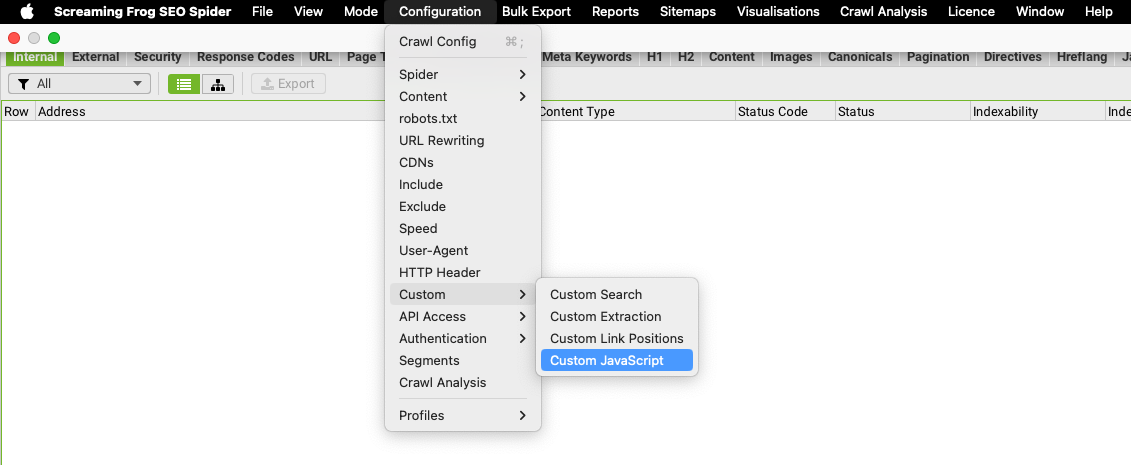Open the Sitemaps menu
Image resolution: width=1131 pixels, height=465 pixels.
pyautogui.click(x=687, y=12)
